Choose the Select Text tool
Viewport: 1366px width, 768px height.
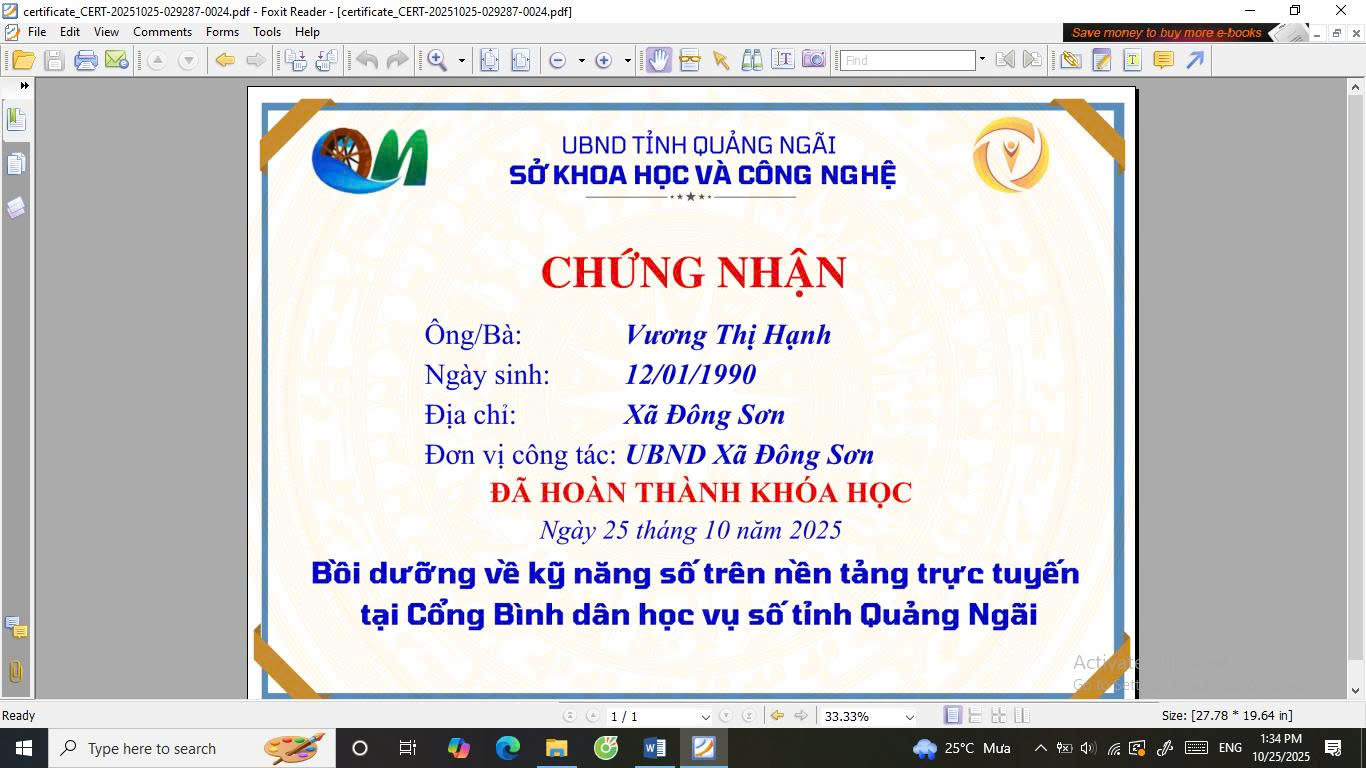pos(783,60)
